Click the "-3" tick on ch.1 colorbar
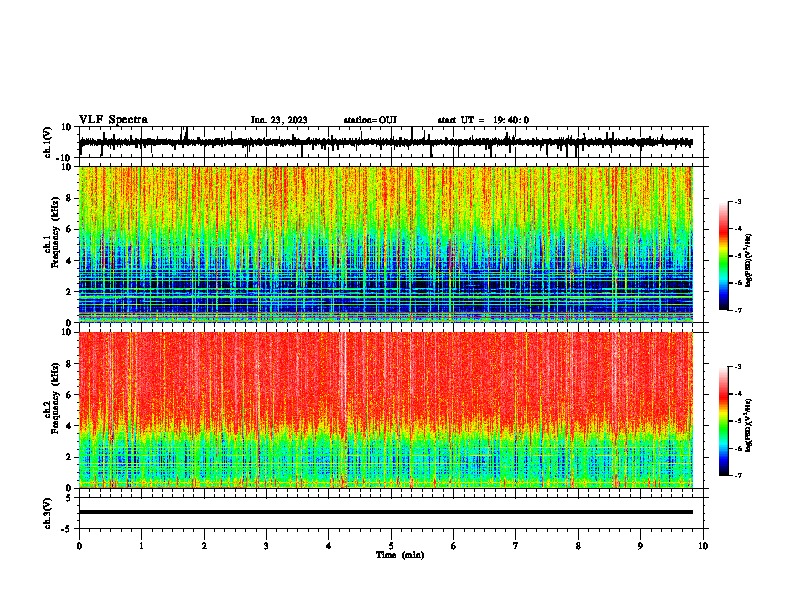The width and height of the screenshot is (792, 612). point(738,201)
